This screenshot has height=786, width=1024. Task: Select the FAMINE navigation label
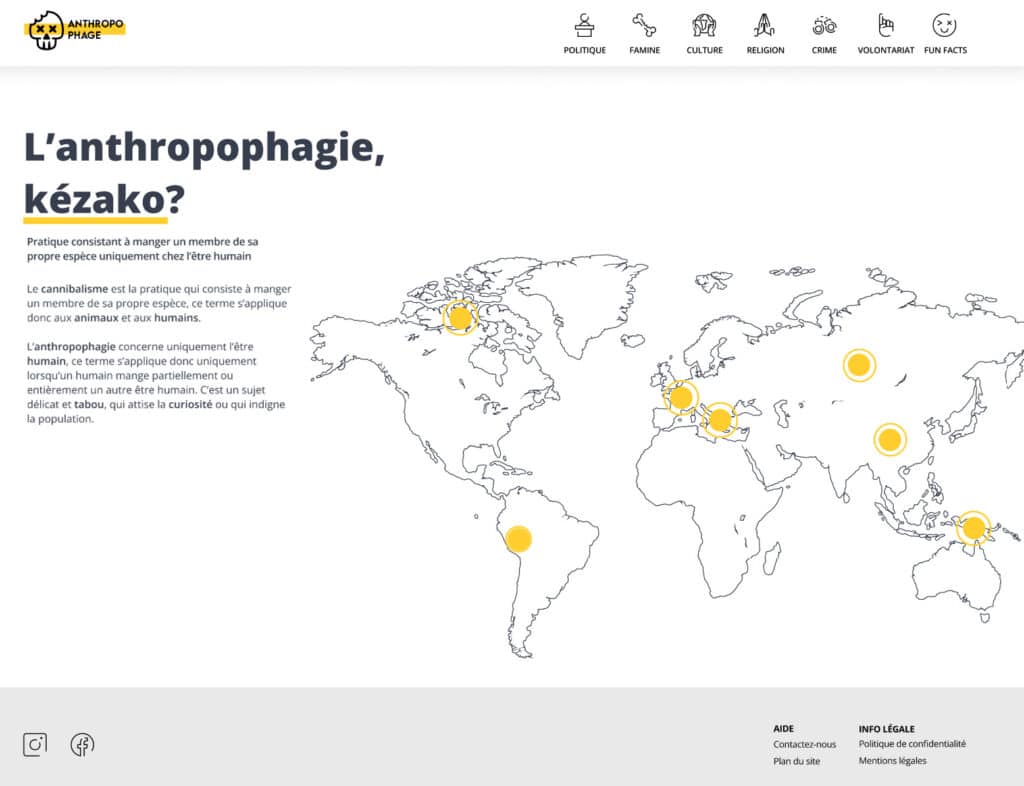click(643, 48)
